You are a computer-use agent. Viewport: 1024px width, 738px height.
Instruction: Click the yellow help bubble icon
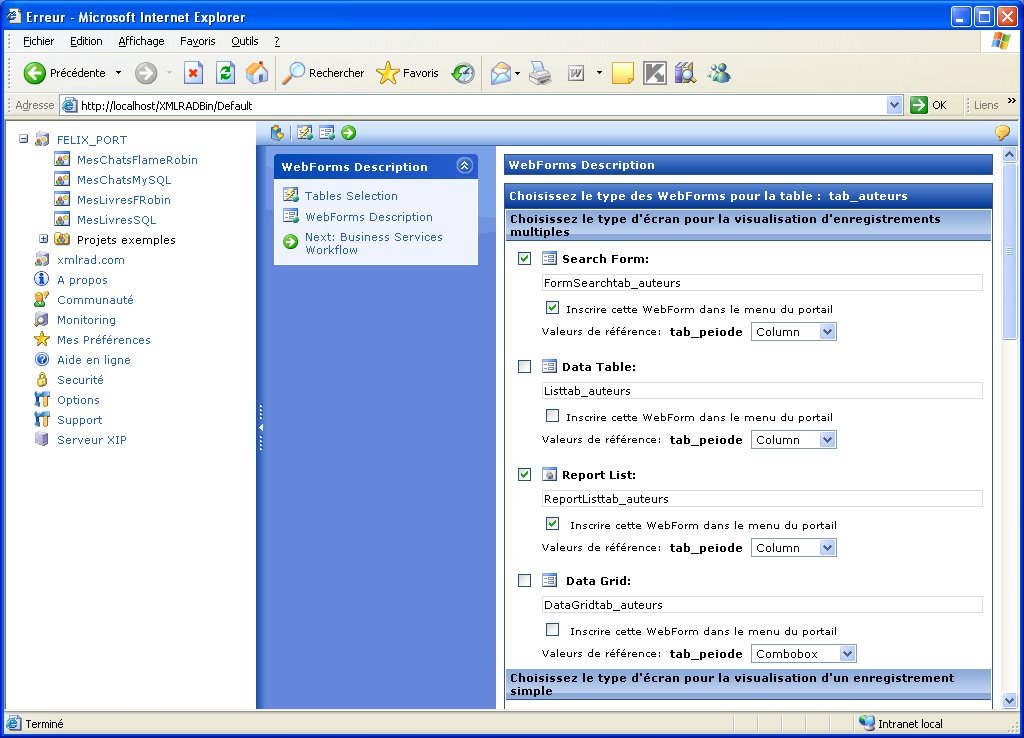(1001, 133)
